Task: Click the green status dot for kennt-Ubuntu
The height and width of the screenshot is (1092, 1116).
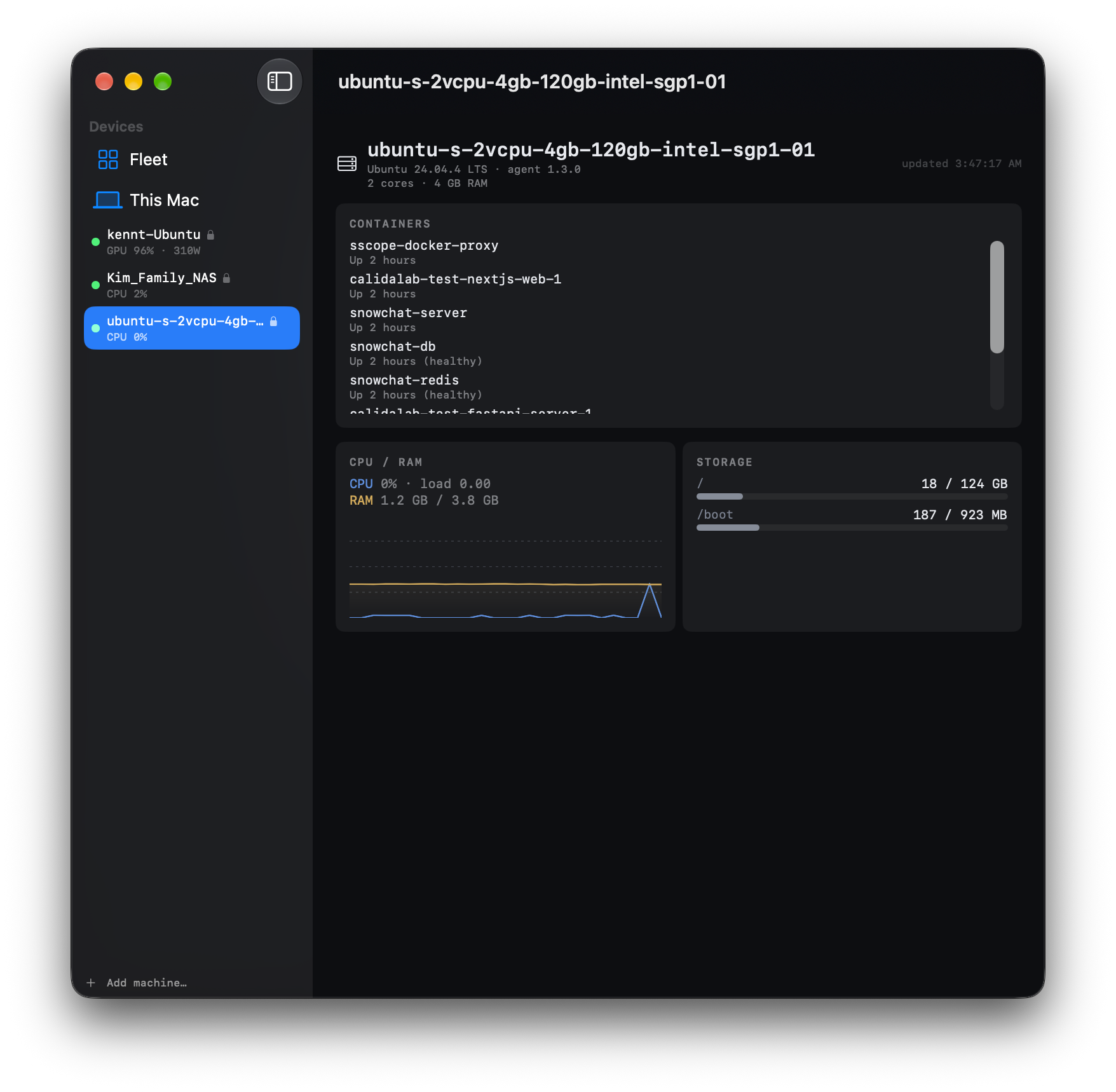Action: 95,242
